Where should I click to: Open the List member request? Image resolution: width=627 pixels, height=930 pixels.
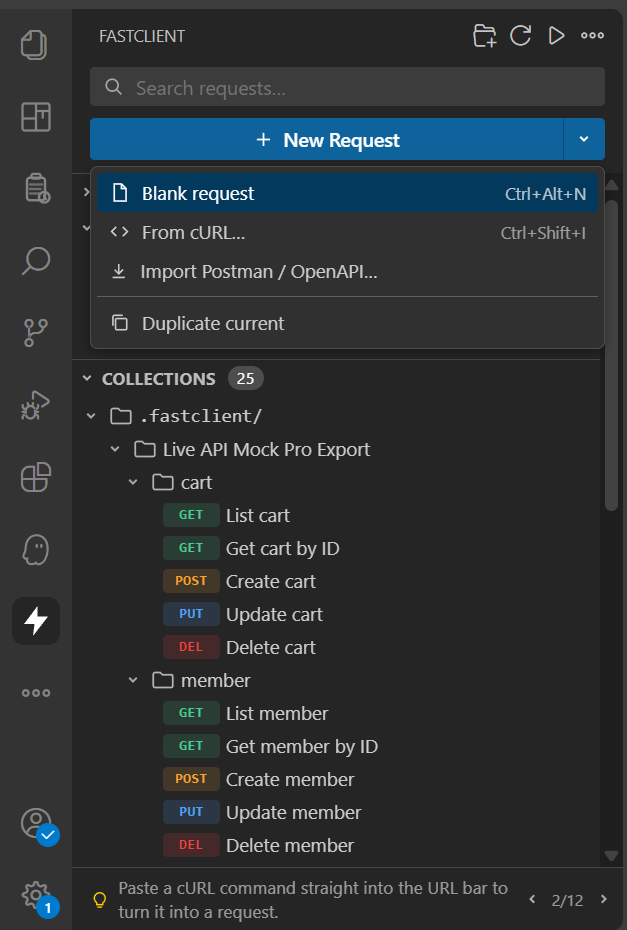tap(276, 713)
